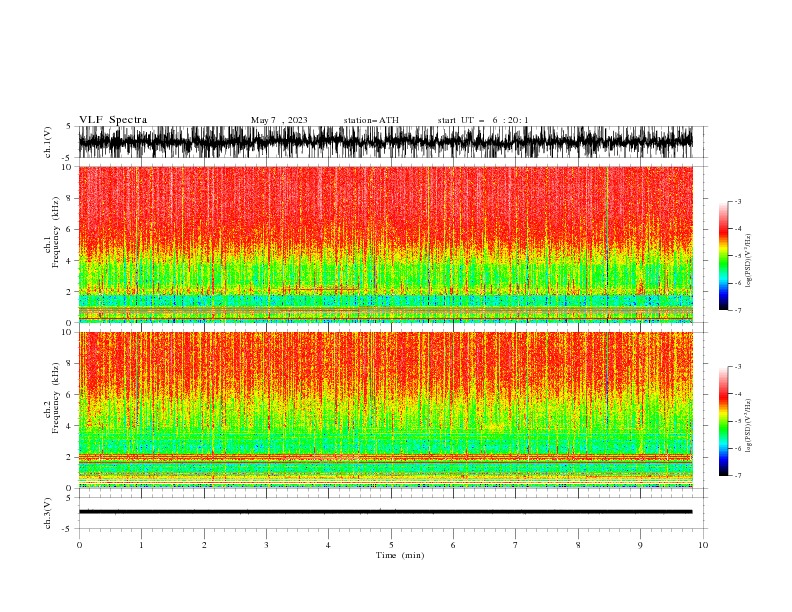Click the ch.2 spectrogram color bar

(723, 421)
